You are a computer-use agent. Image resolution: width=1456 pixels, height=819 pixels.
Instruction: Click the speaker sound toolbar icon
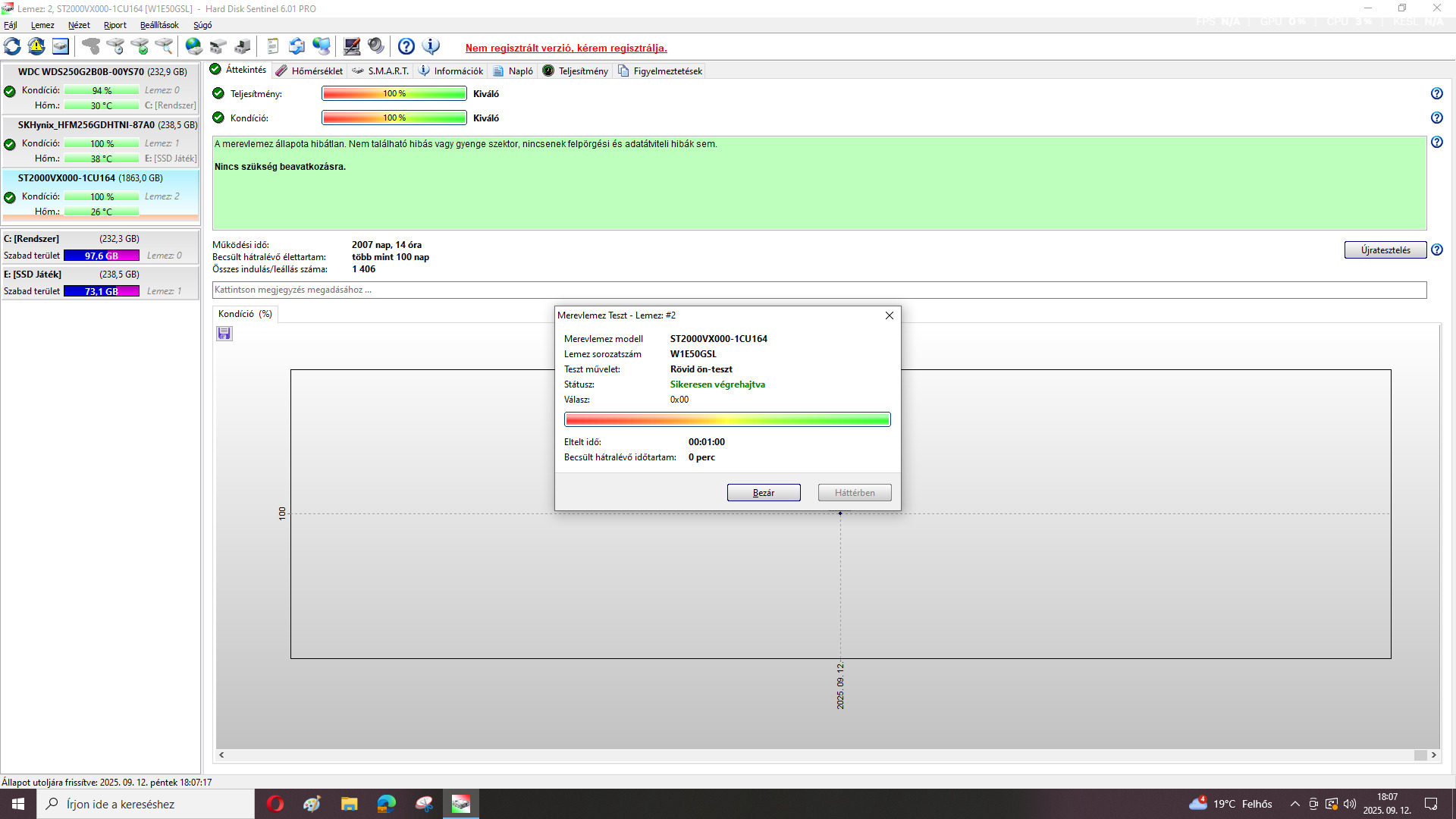click(376, 46)
